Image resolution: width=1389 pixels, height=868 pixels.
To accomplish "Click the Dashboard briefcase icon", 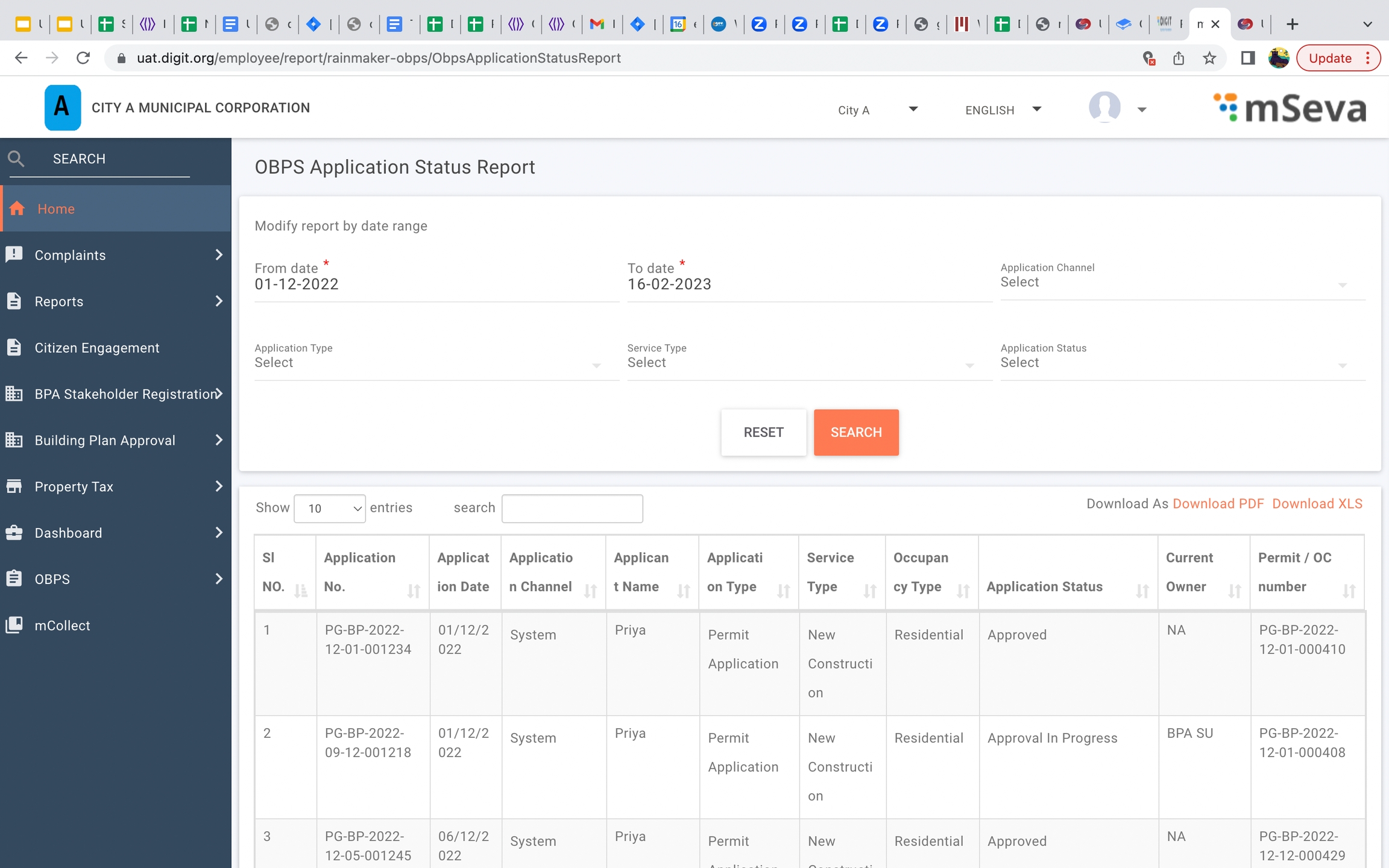I will [x=14, y=533].
